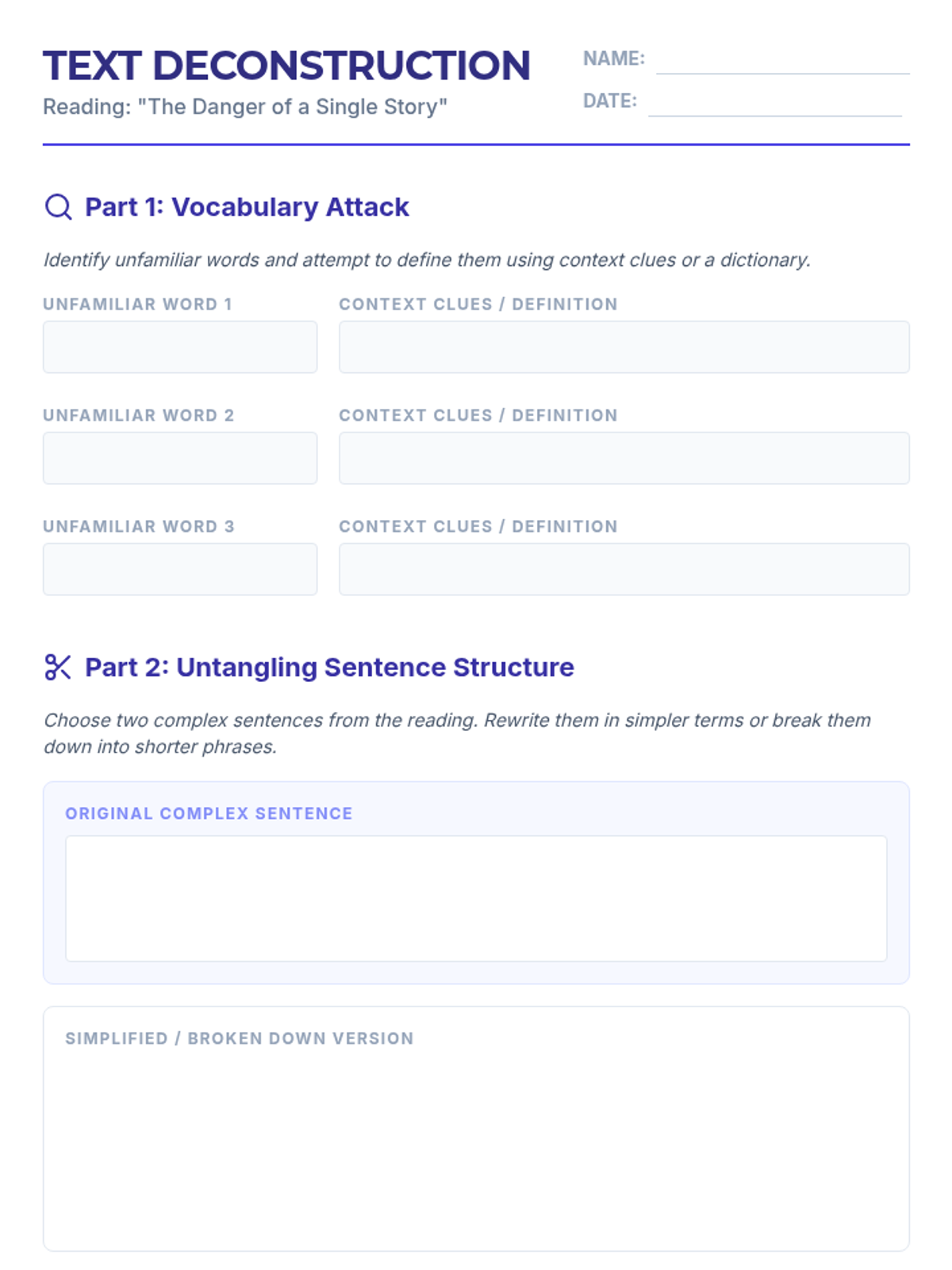The image size is (952, 1270).
Task: Click the Text Deconstruction title
Action: click(x=286, y=66)
